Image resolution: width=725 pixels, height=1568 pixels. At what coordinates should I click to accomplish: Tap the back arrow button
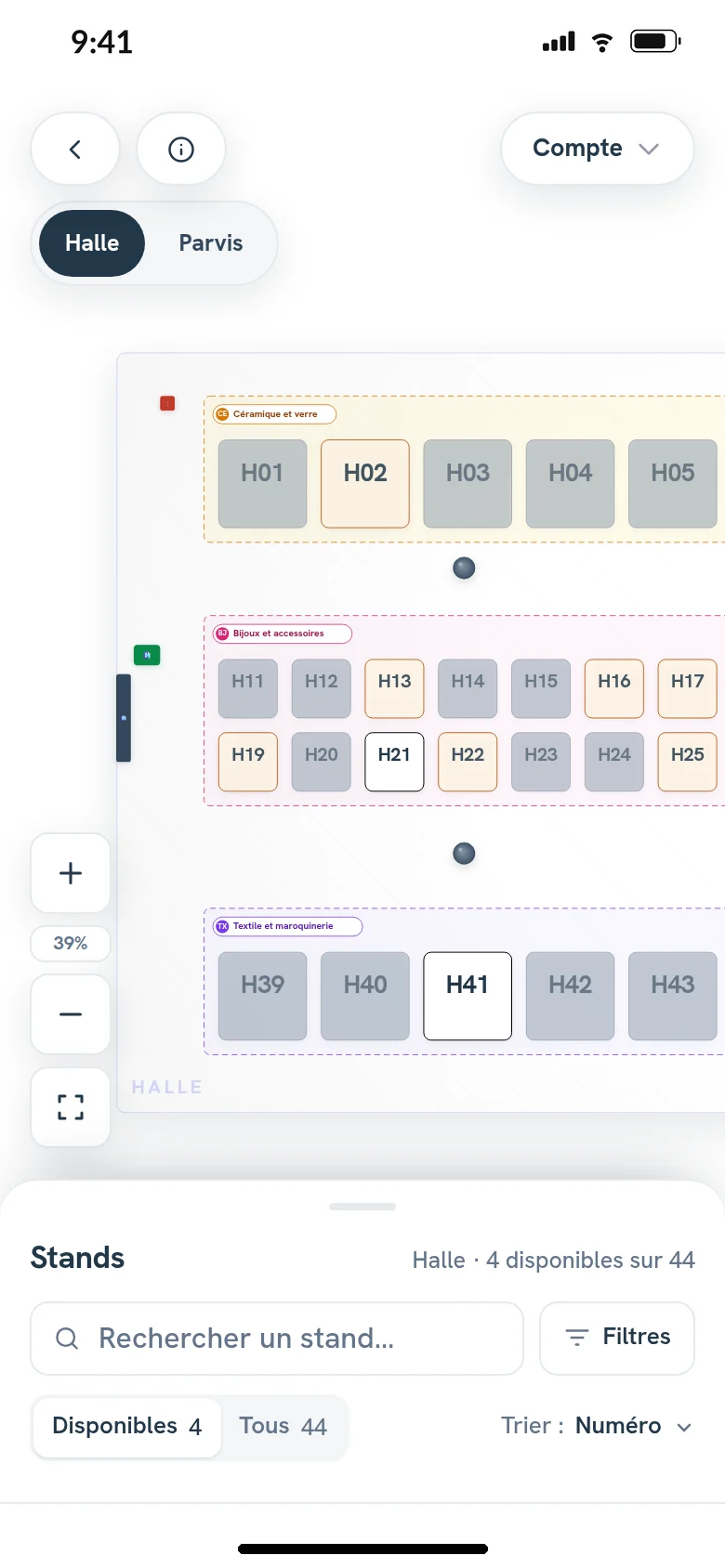click(x=75, y=149)
